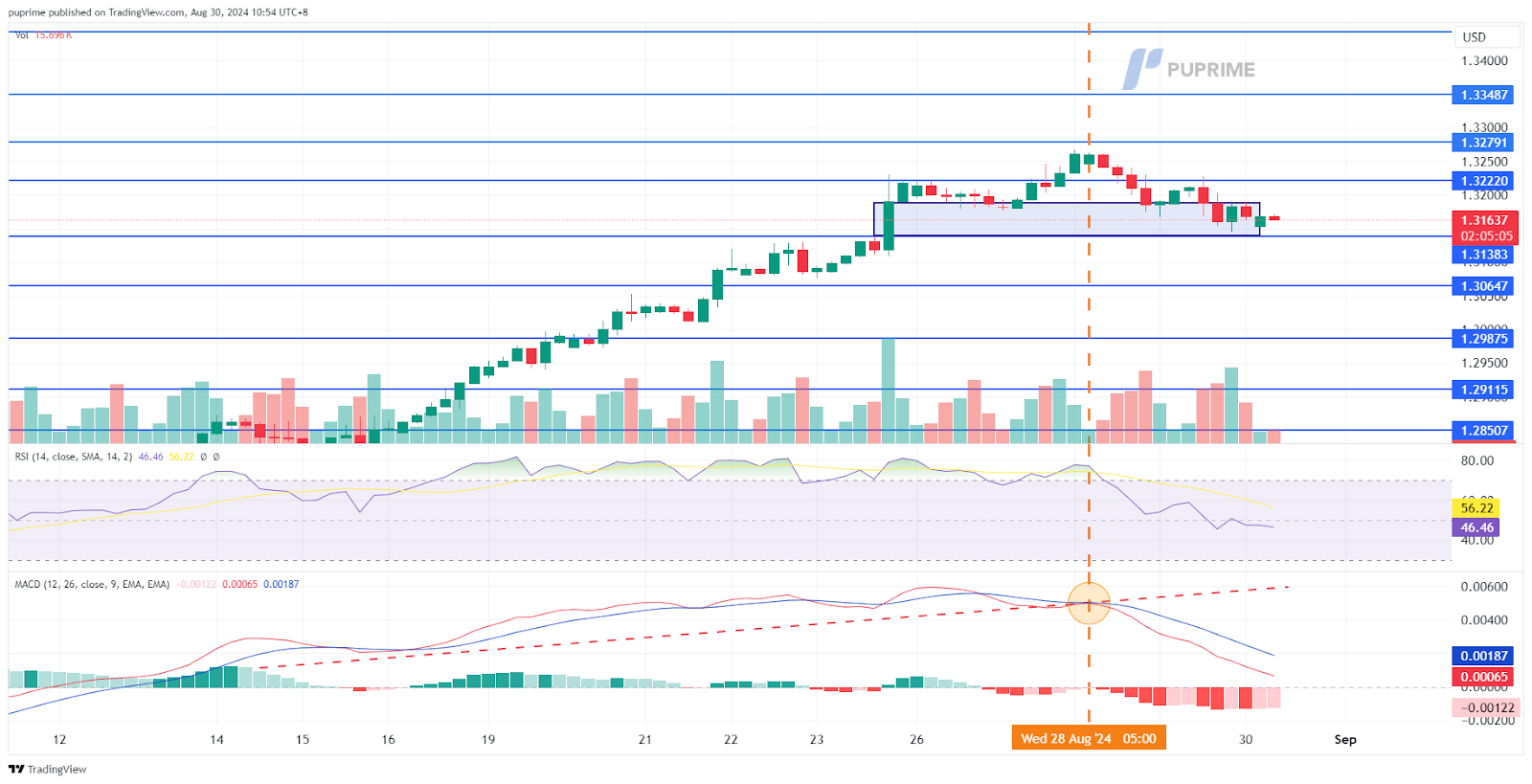This screenshot has width=1532, height=784.
Task: Click the MACD legend value 0.00187
Action: [x=281, y=584]
